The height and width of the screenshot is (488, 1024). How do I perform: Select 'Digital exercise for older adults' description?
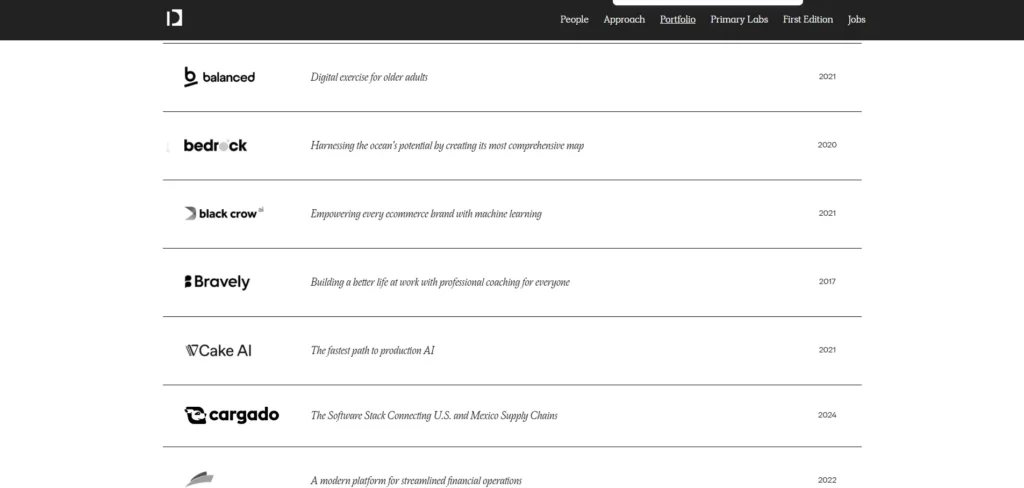[x=369, y=77]
